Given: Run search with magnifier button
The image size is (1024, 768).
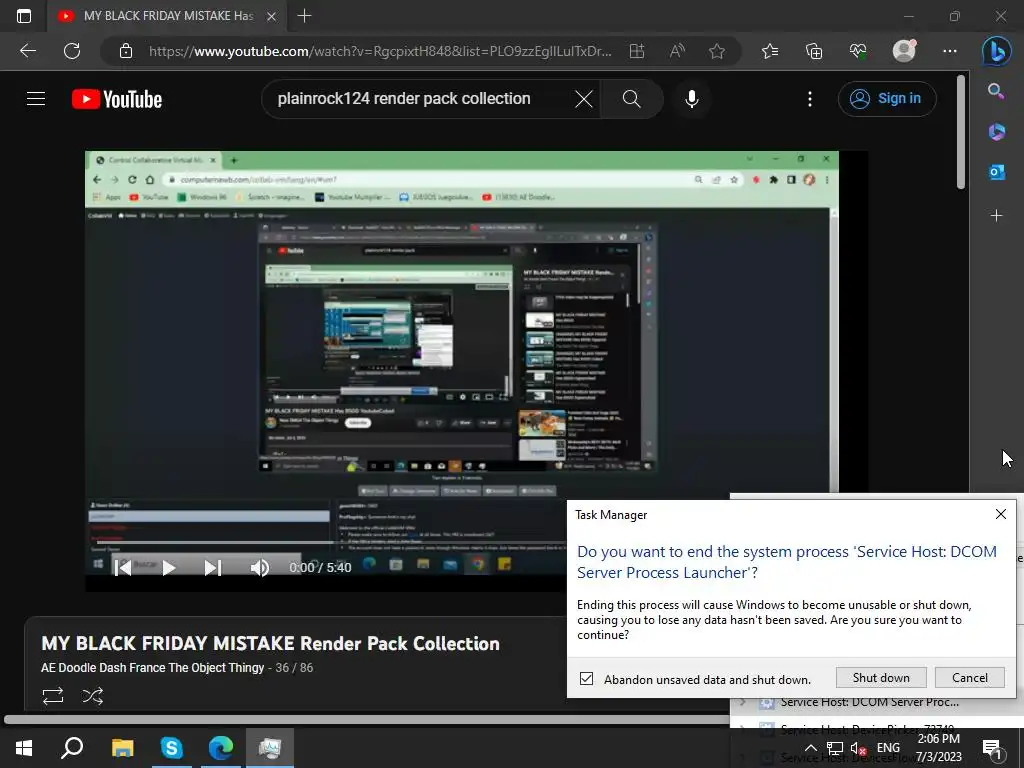Looking at the screenshot, I should tap(632, 99).
